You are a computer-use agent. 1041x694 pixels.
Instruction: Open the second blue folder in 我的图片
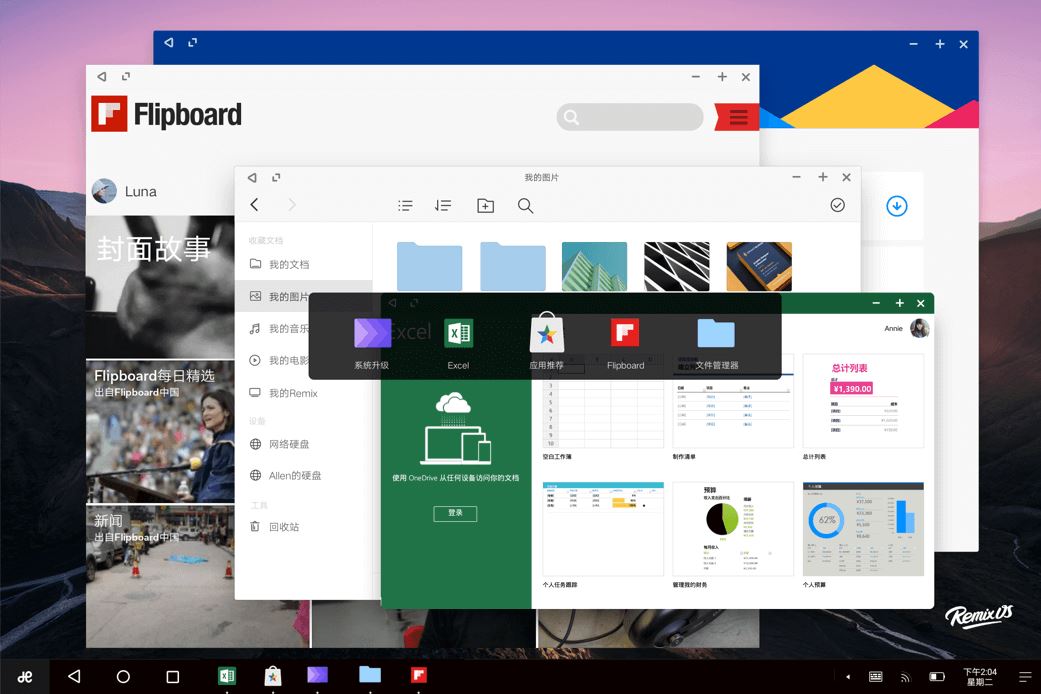[513, 266]
